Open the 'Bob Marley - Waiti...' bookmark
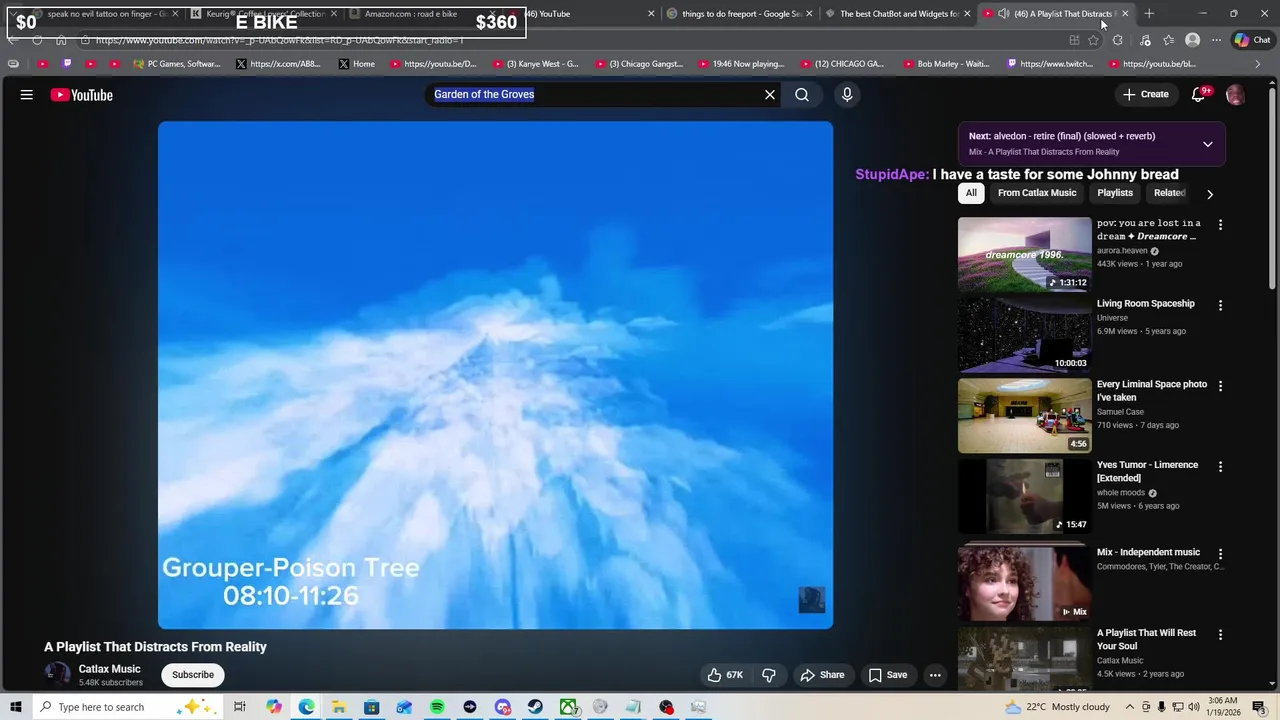1280x720 pixels. click(x=945, y=64)
